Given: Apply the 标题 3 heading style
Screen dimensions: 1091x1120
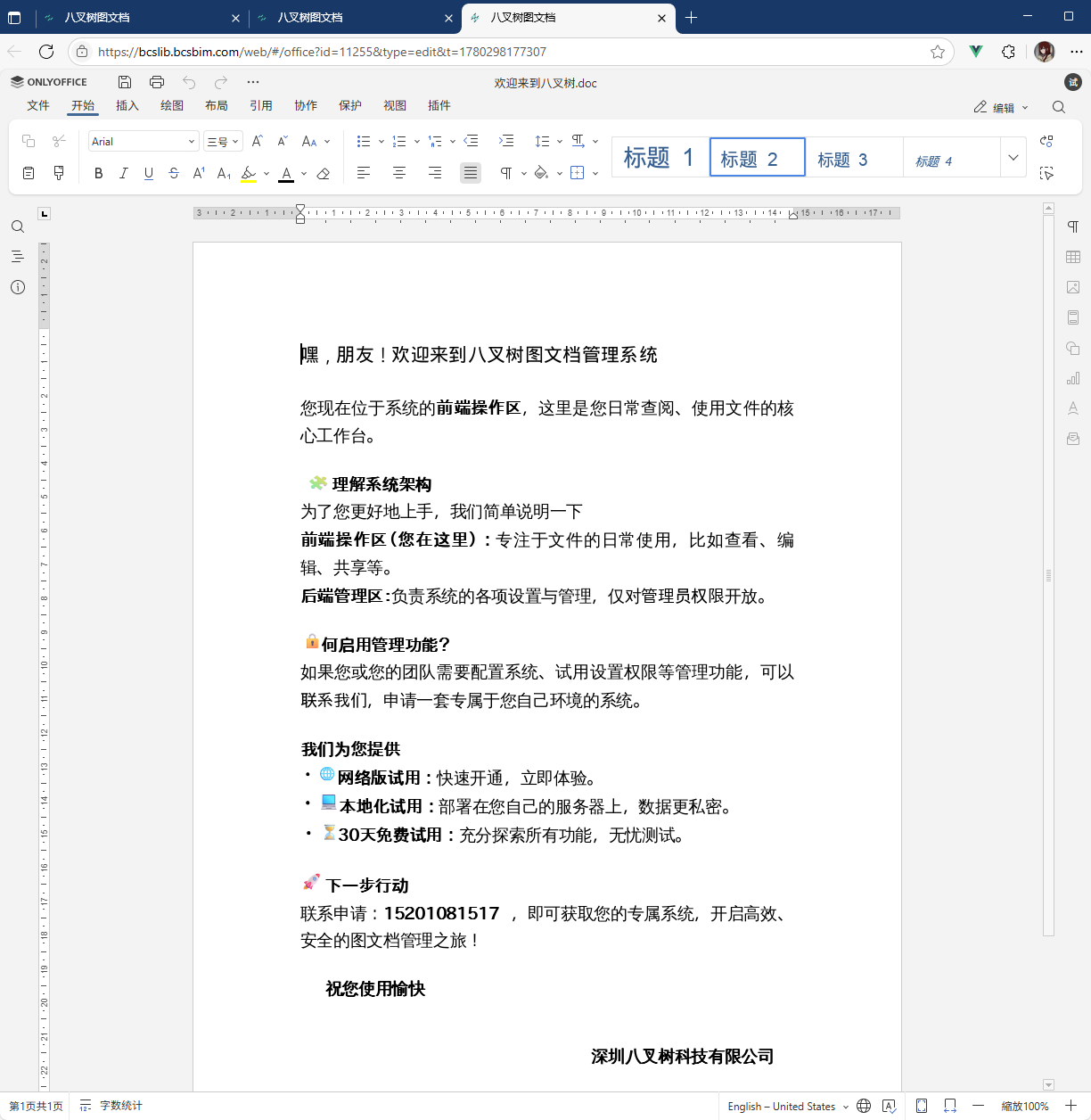Looking at the screenshot, I should [x=855, y=157].
